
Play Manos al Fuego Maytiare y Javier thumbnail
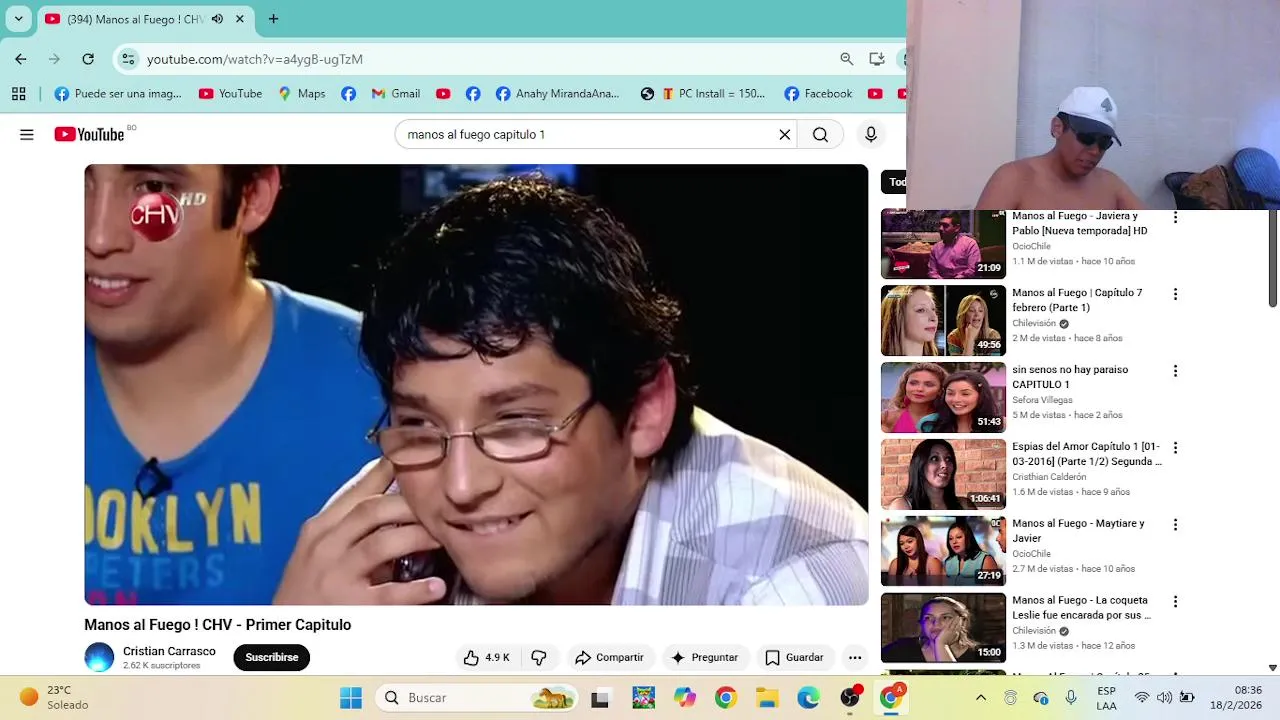(943, 551)
